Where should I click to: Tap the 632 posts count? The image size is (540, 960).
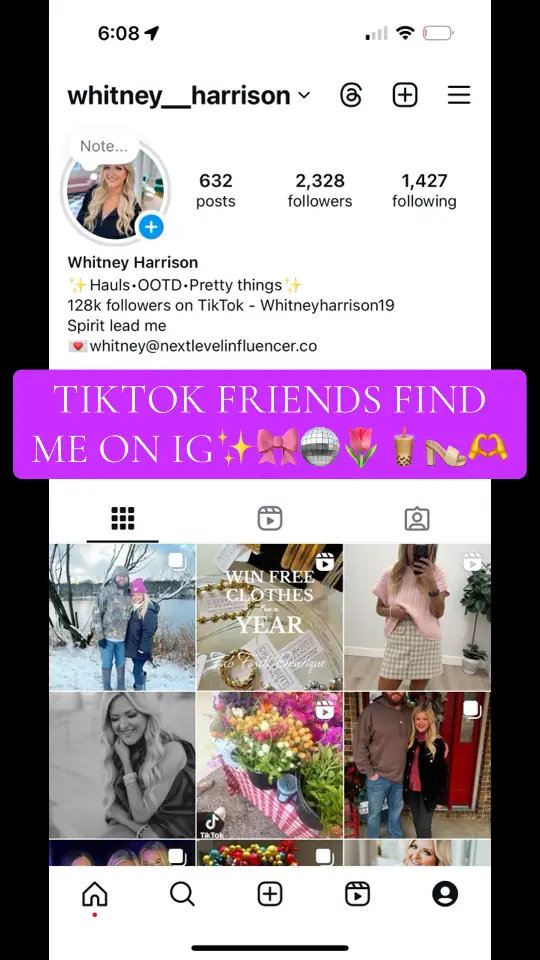(x=216, y=190)
